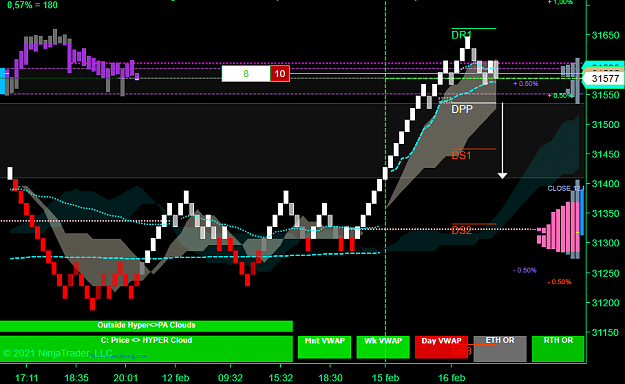
Task: Click the 31450 price axis label
Action: pyautogui.click(x=605, y=154)
